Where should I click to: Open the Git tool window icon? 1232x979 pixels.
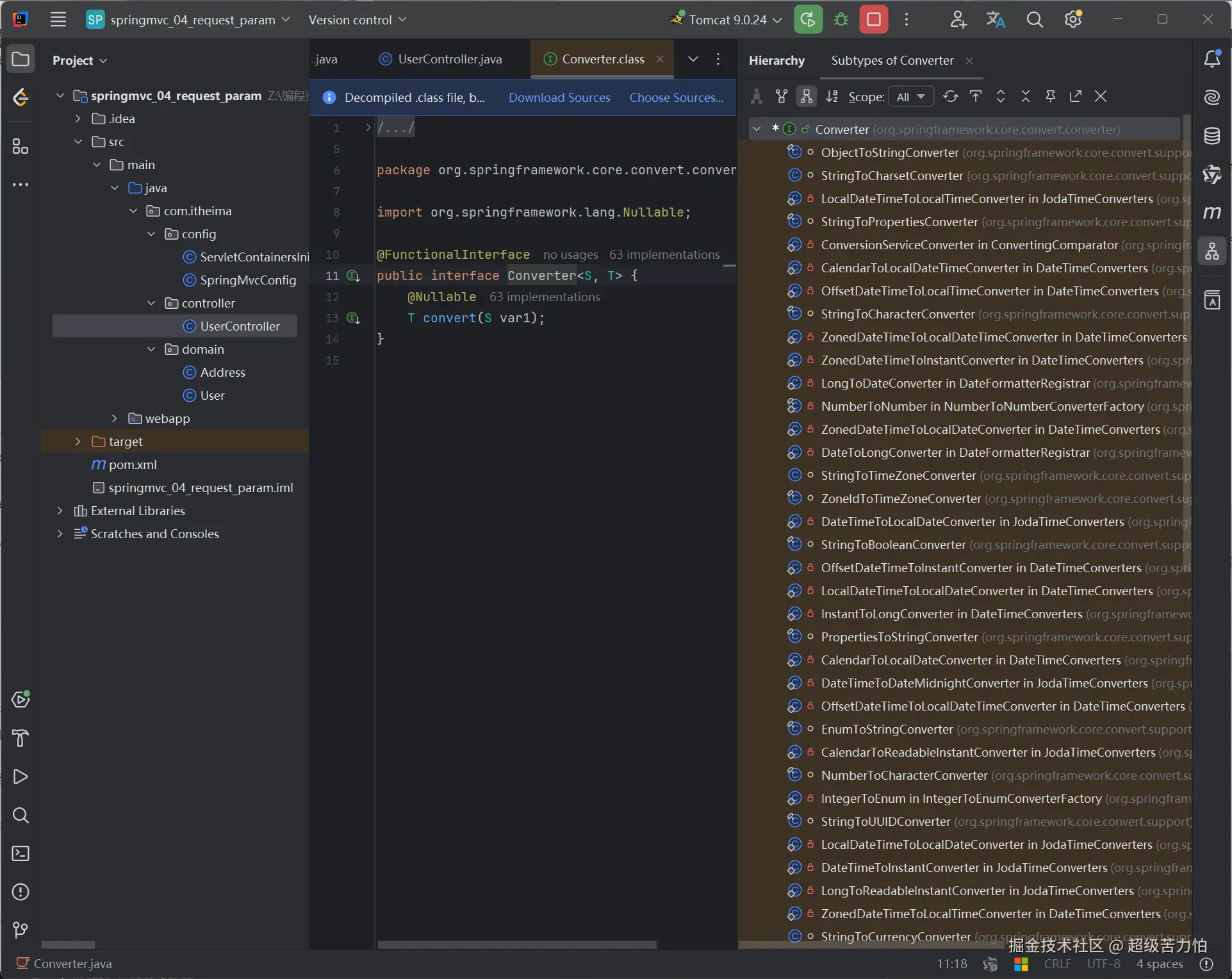pos(21,930)
